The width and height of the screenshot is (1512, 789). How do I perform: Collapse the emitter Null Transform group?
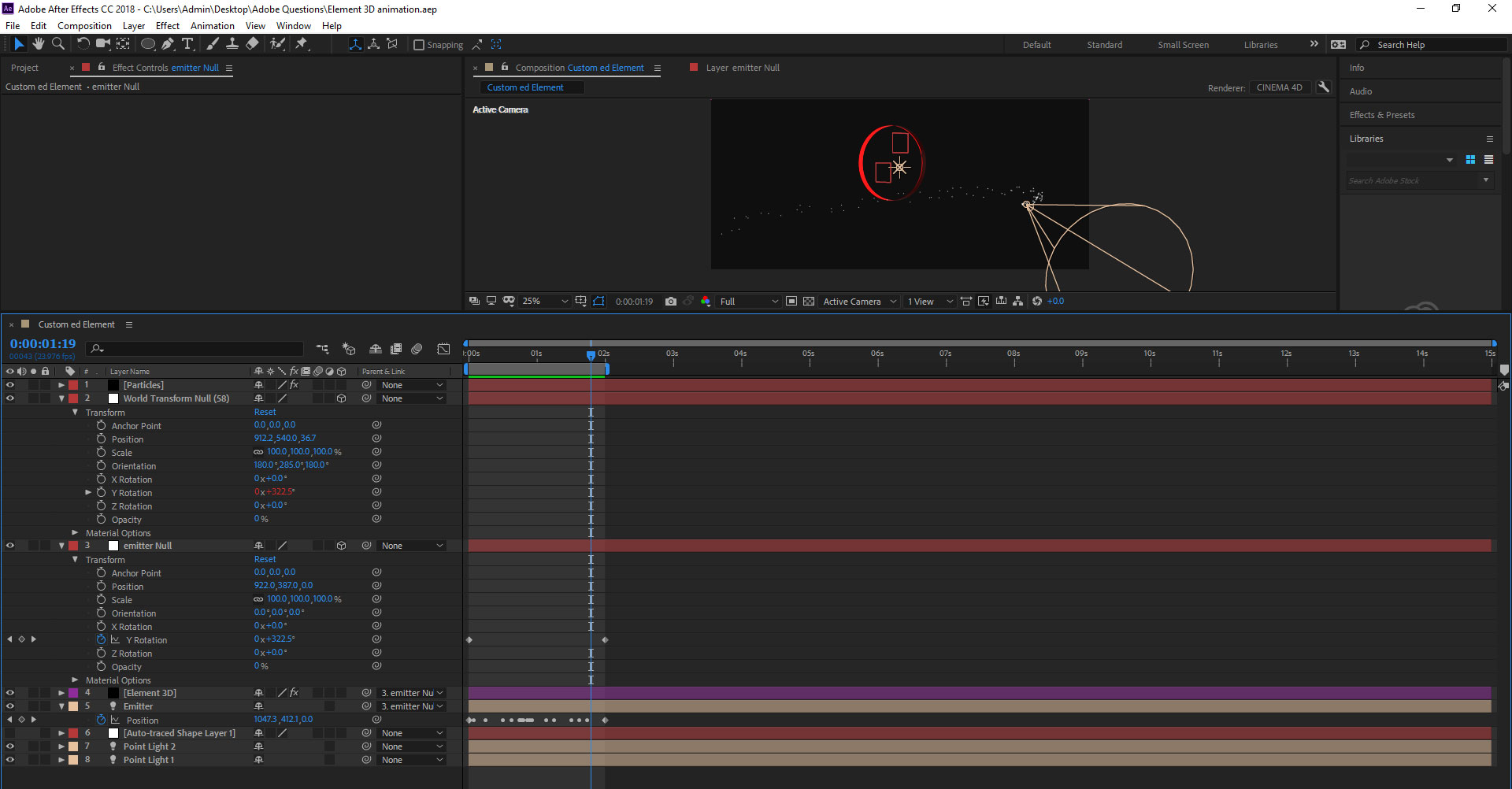coord(76,559)
